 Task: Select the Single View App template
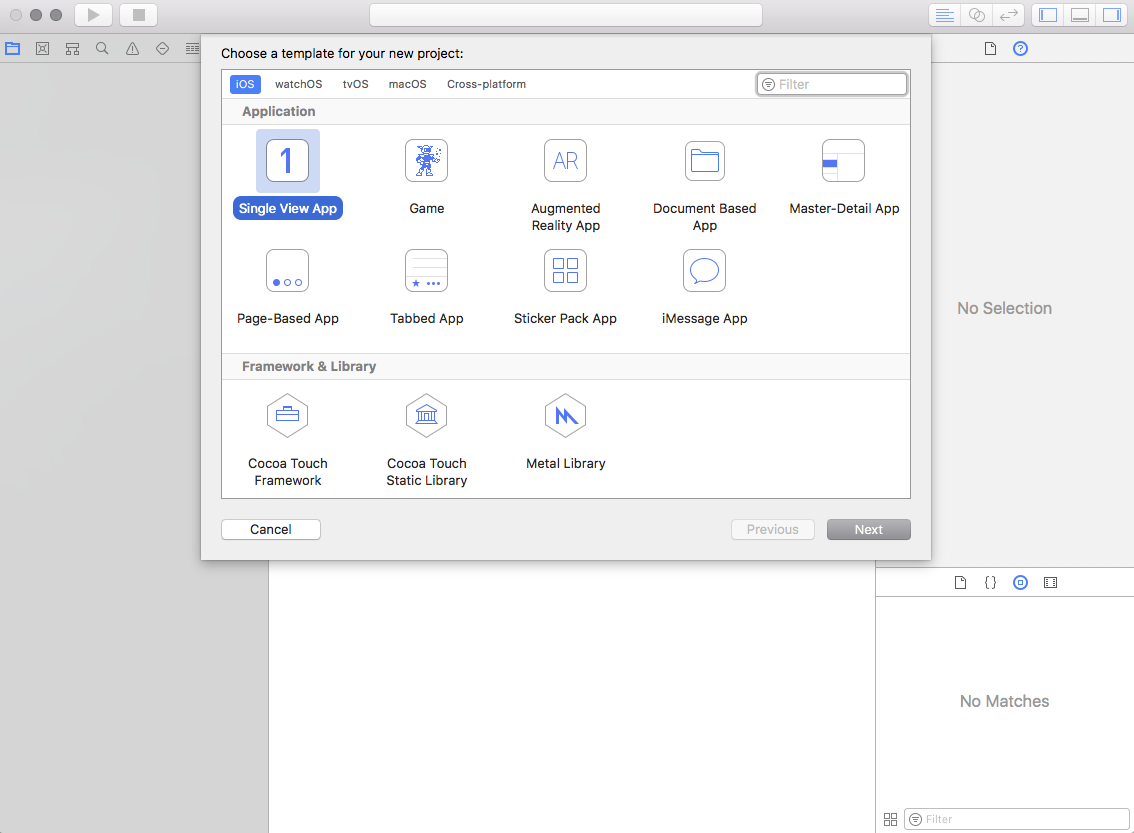click(x=287, y=174)
